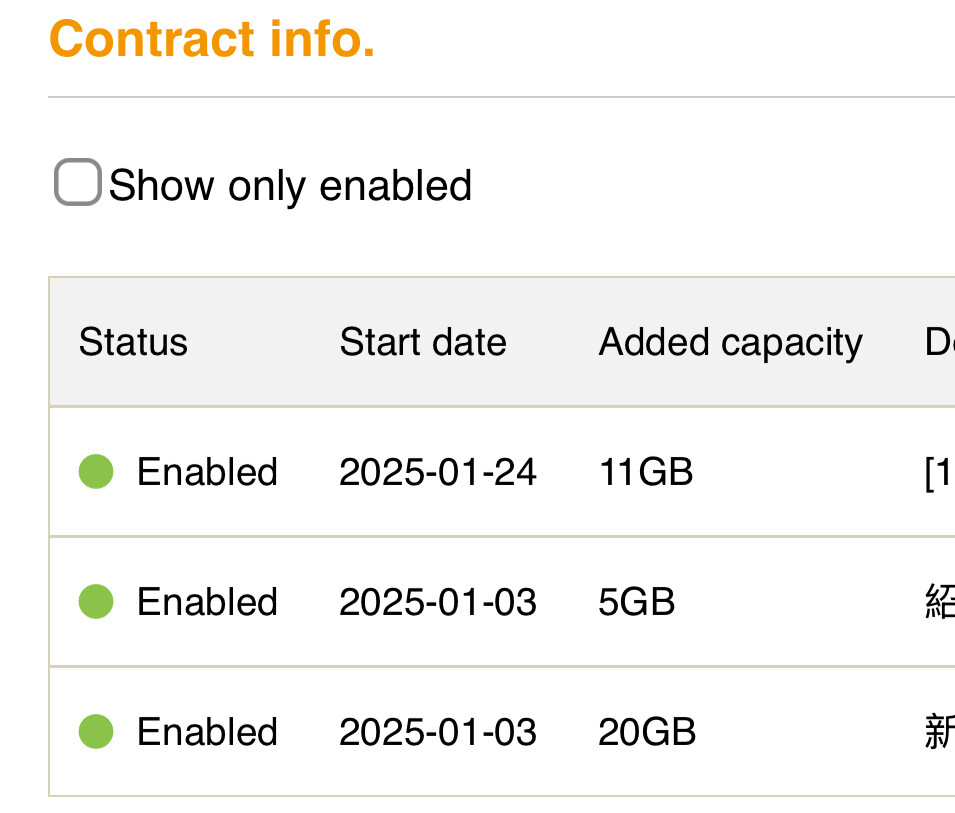Select the 11GB capacity cell
The width and height of the screenshot is (955, 813).
[x=646, y=472]
